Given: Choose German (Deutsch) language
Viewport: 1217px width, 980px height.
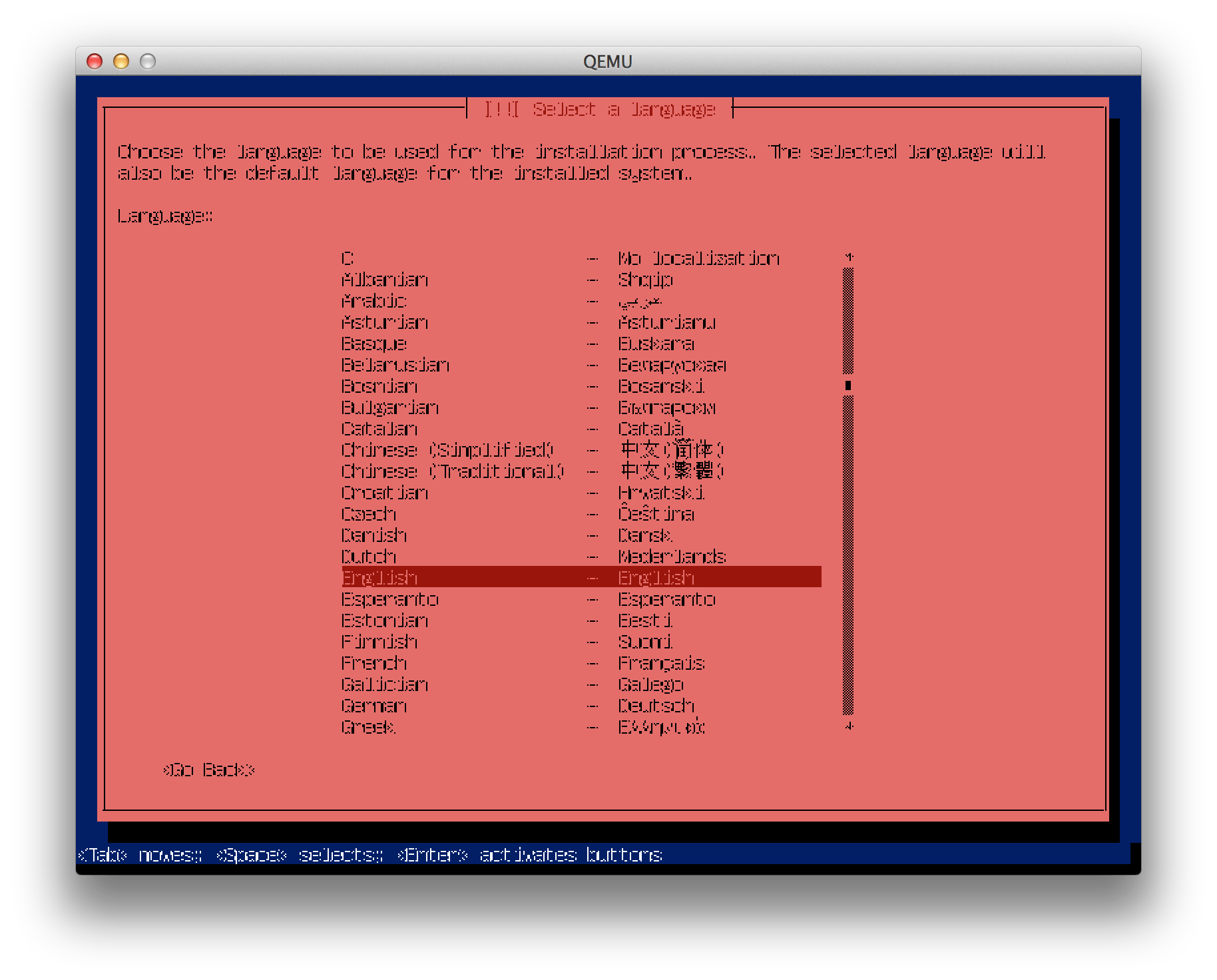Looking at the screenshot, I should [x=581, y=705].
